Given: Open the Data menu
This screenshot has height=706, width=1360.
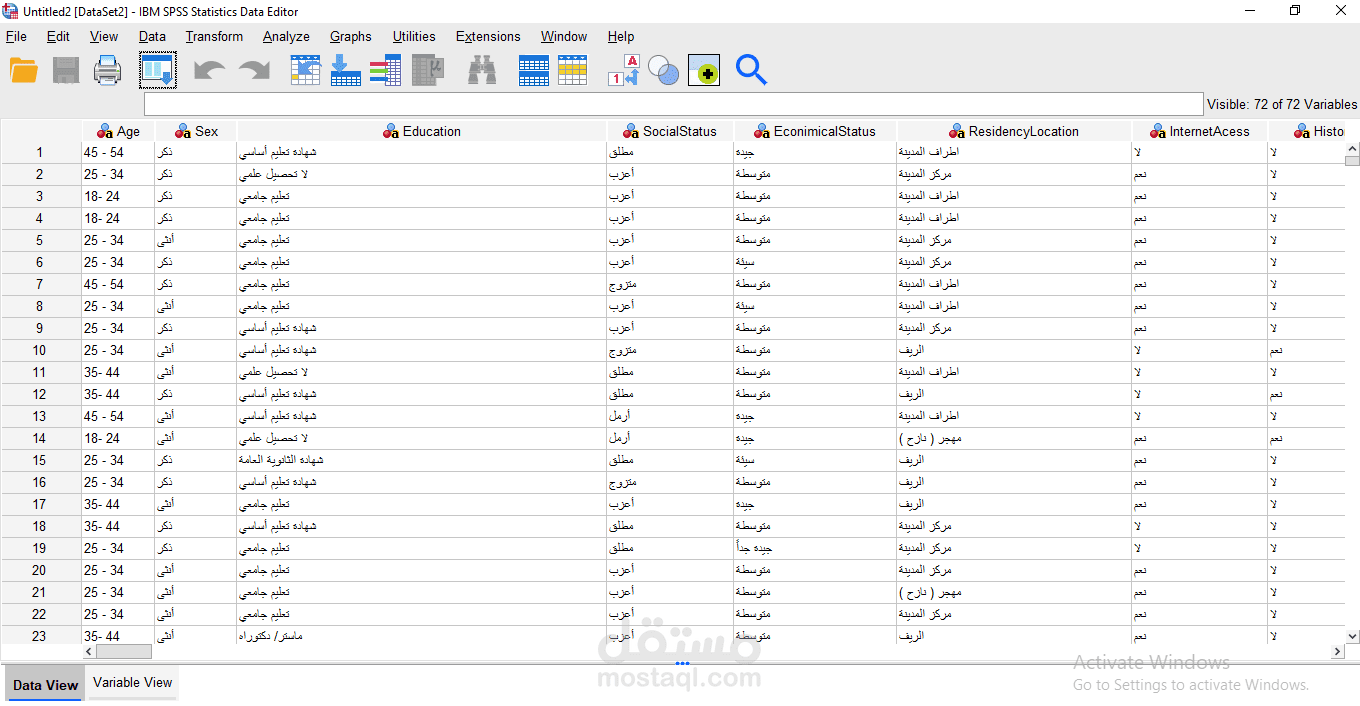Looking at the screenshot, I should tap(152, 36).
